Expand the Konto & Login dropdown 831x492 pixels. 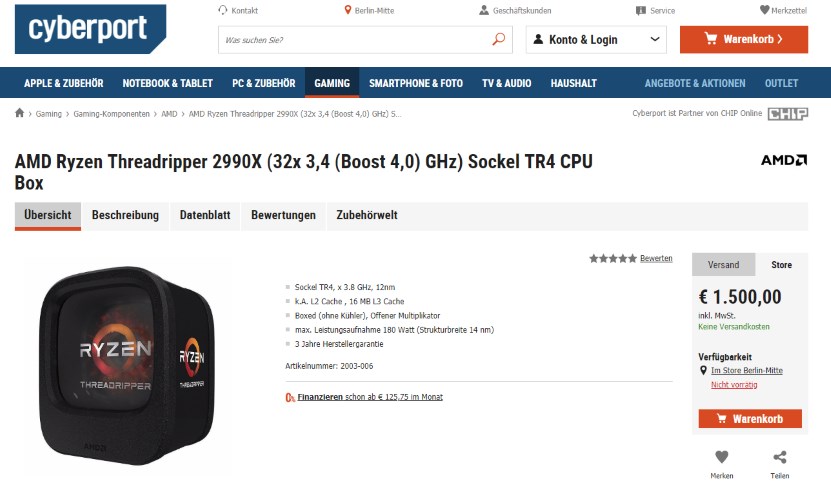[596, 40]
